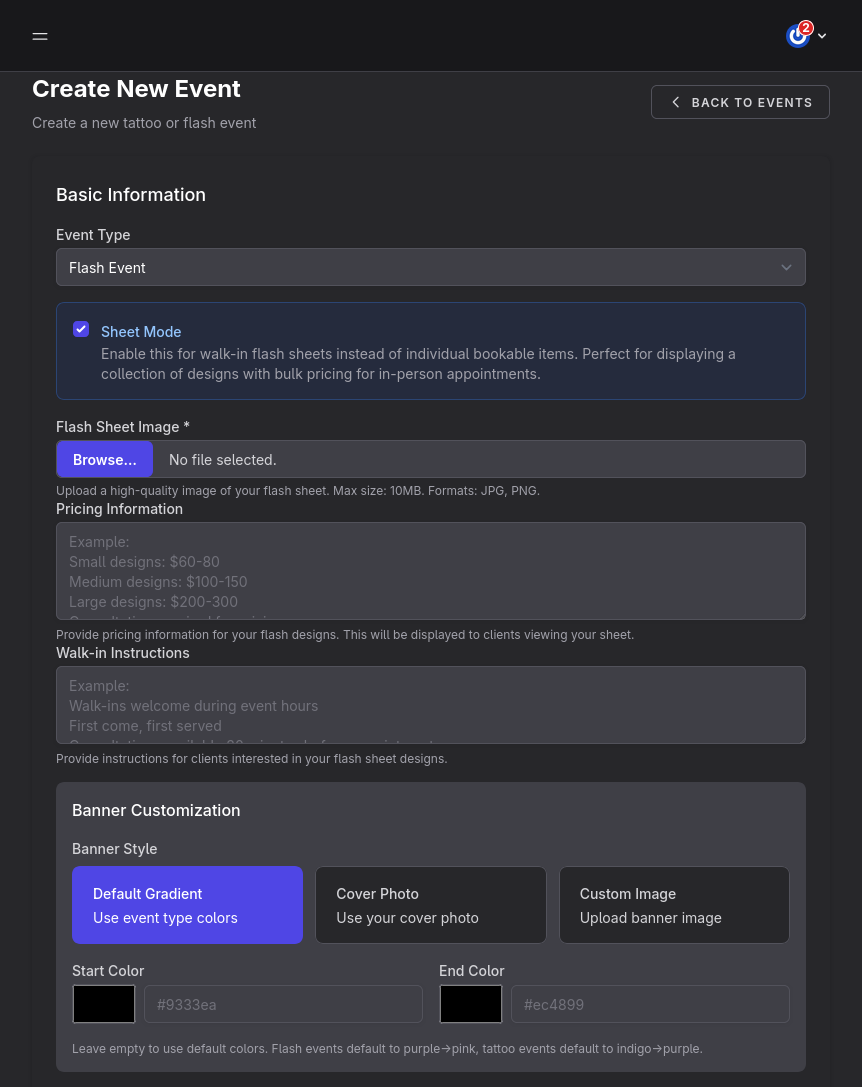
Task: Click the Start Color hex input field
Action: click(283, 1004)
